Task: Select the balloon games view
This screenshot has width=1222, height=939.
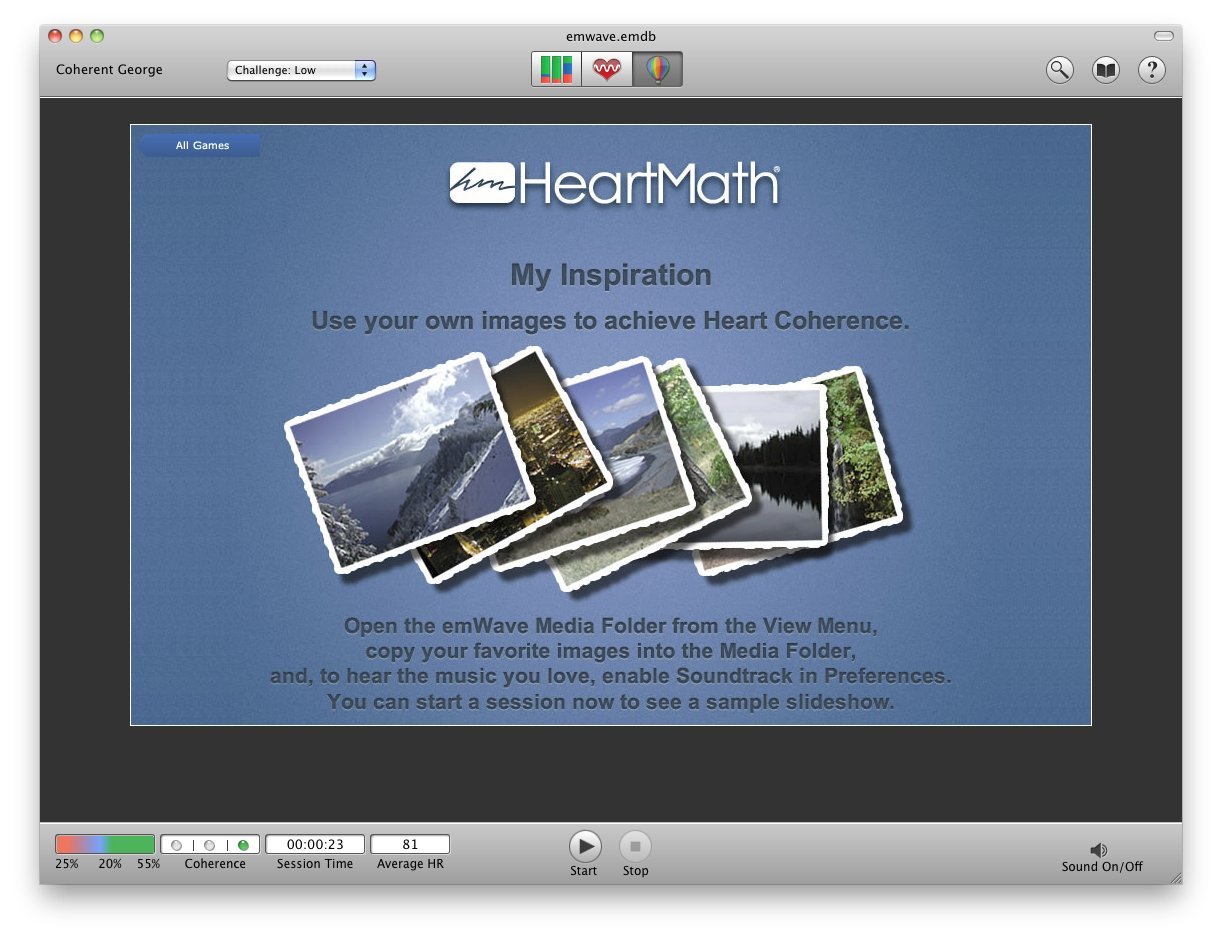Action: pyautogui.click(x=657, y=70)
